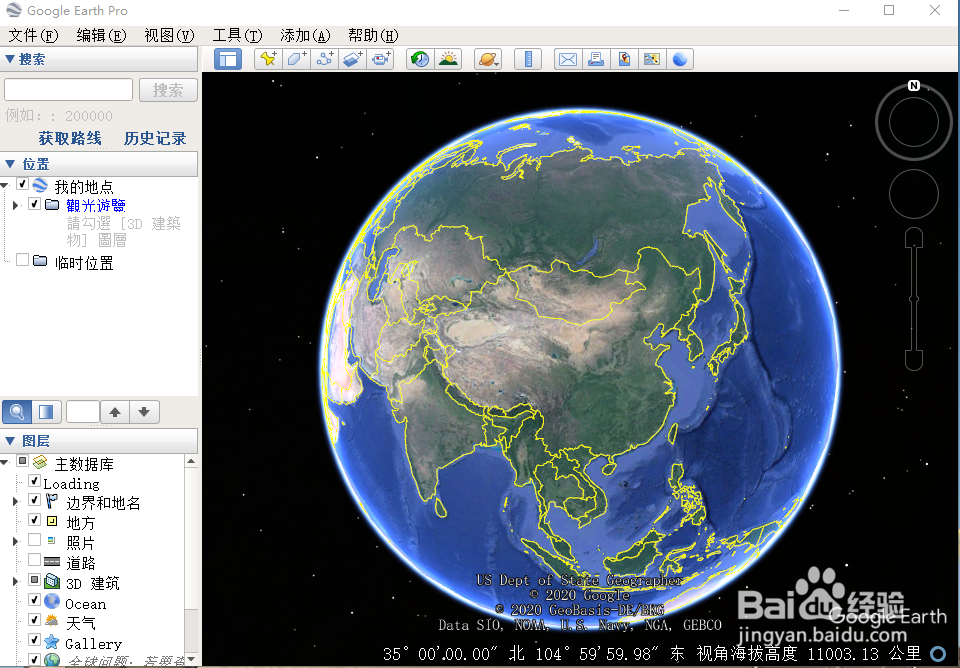The image size is (960, 668).
Task: Open the 添加(A) menu
Action: [x=305, y=36]
